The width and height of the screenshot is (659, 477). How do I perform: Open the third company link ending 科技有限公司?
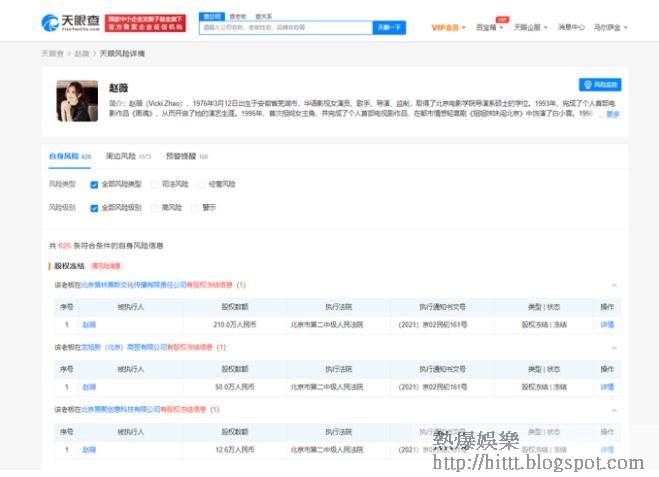click(121, 410)
